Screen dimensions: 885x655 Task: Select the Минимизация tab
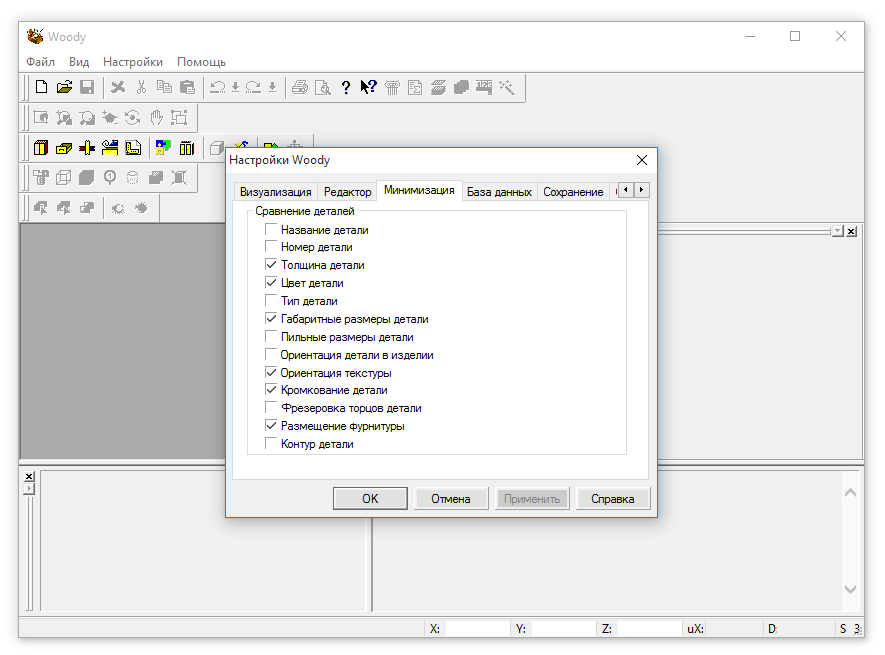(x=419, y=190)
